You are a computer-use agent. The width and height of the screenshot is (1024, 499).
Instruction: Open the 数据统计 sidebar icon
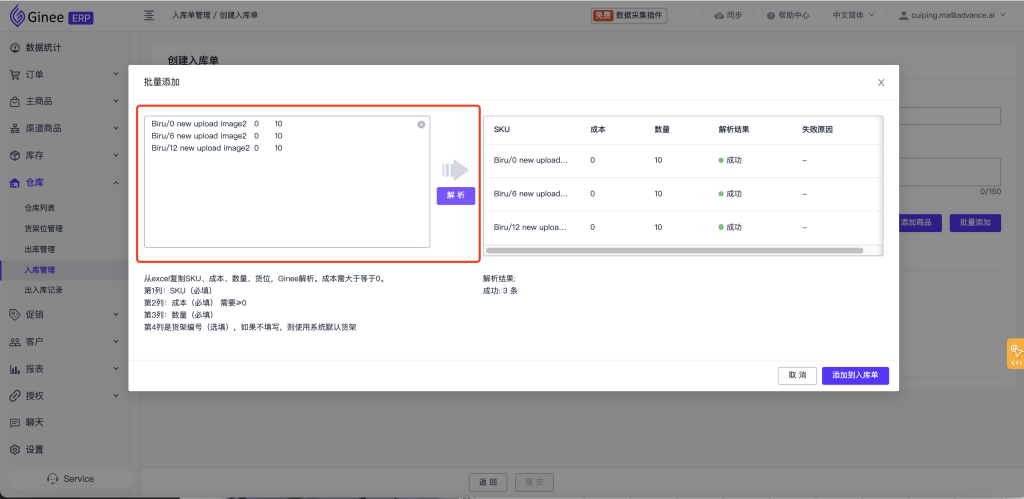click(x=15, y=47)
